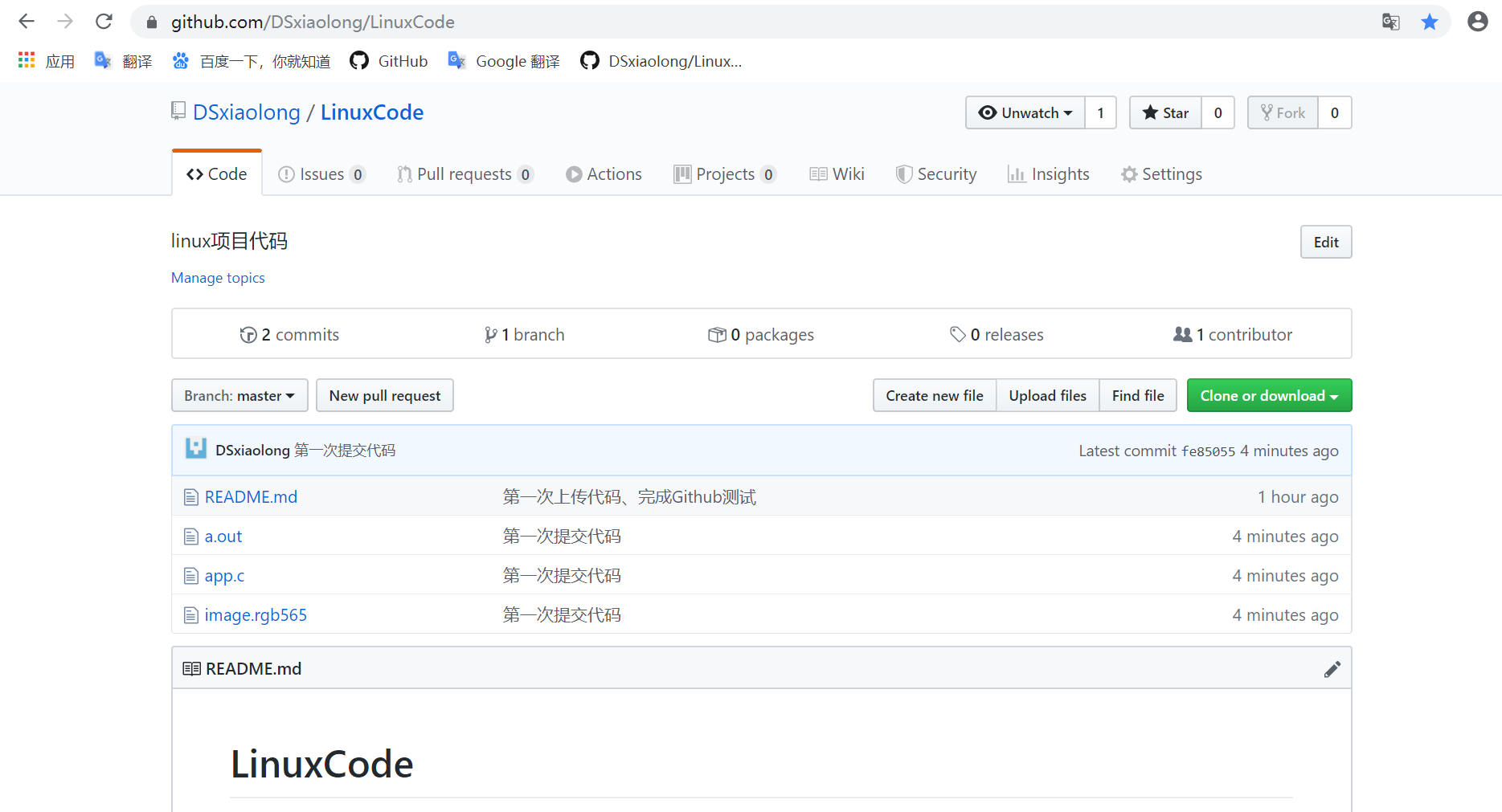Click the Google Translate icon in address bar
The image size is (1502, 812).
pyautogui.click(x=1390, y=22)
